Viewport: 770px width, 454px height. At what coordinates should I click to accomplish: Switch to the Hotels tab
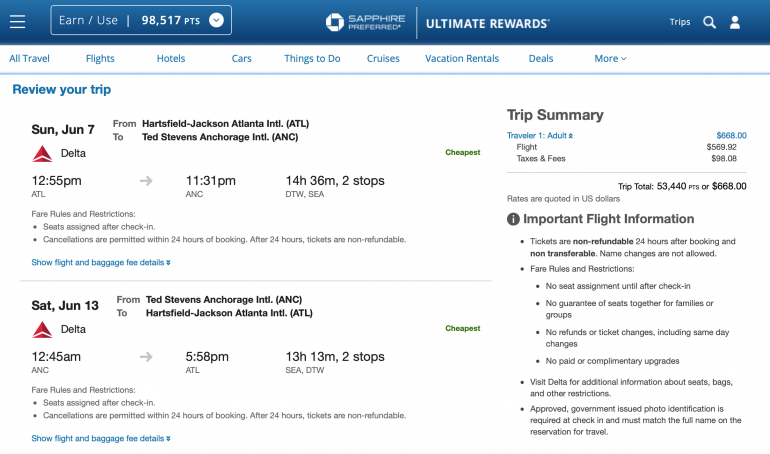(x=171, y=59)
